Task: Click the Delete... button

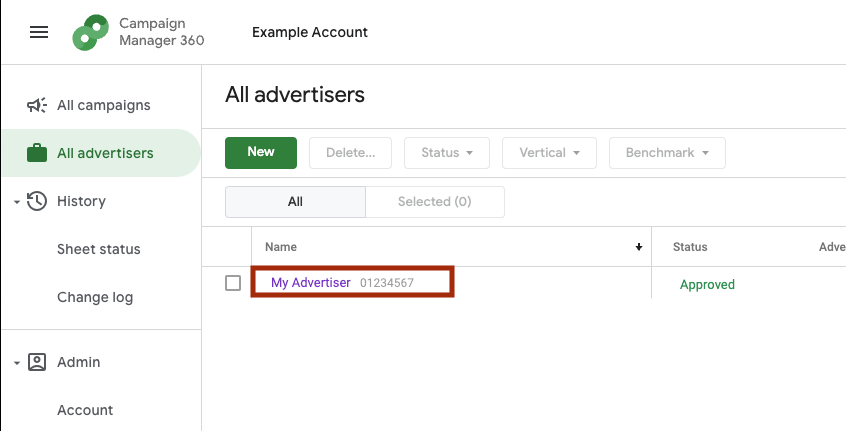Action: pyautogui.click(x=350, y=153)
